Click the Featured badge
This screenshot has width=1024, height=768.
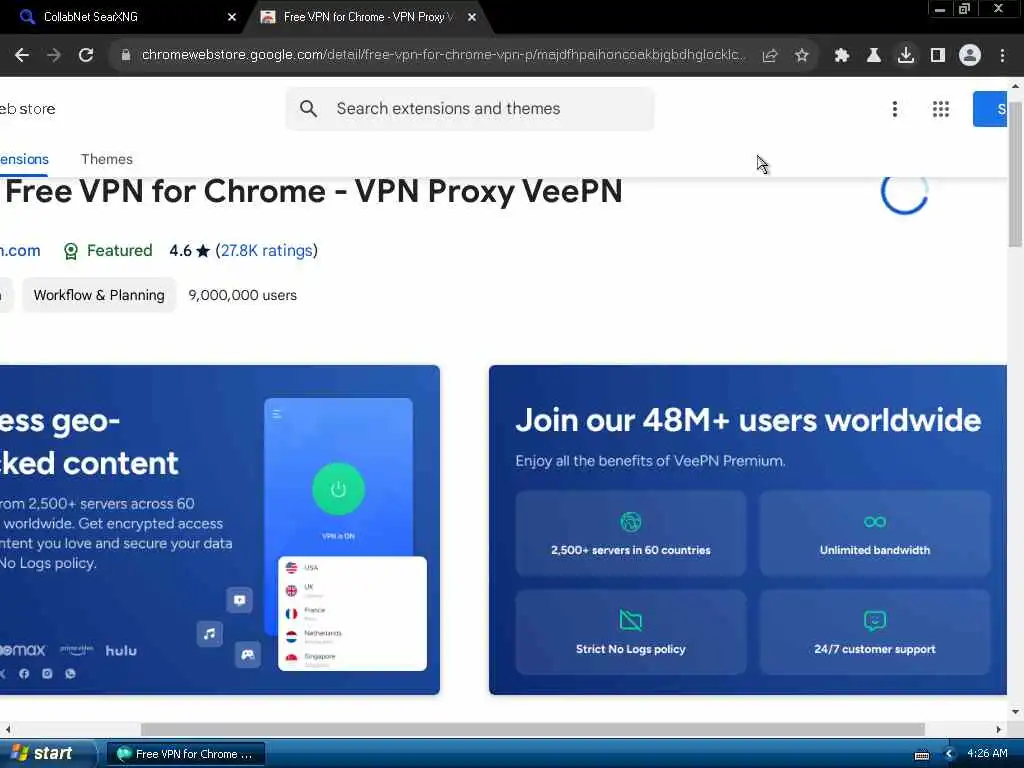[108, 251]
